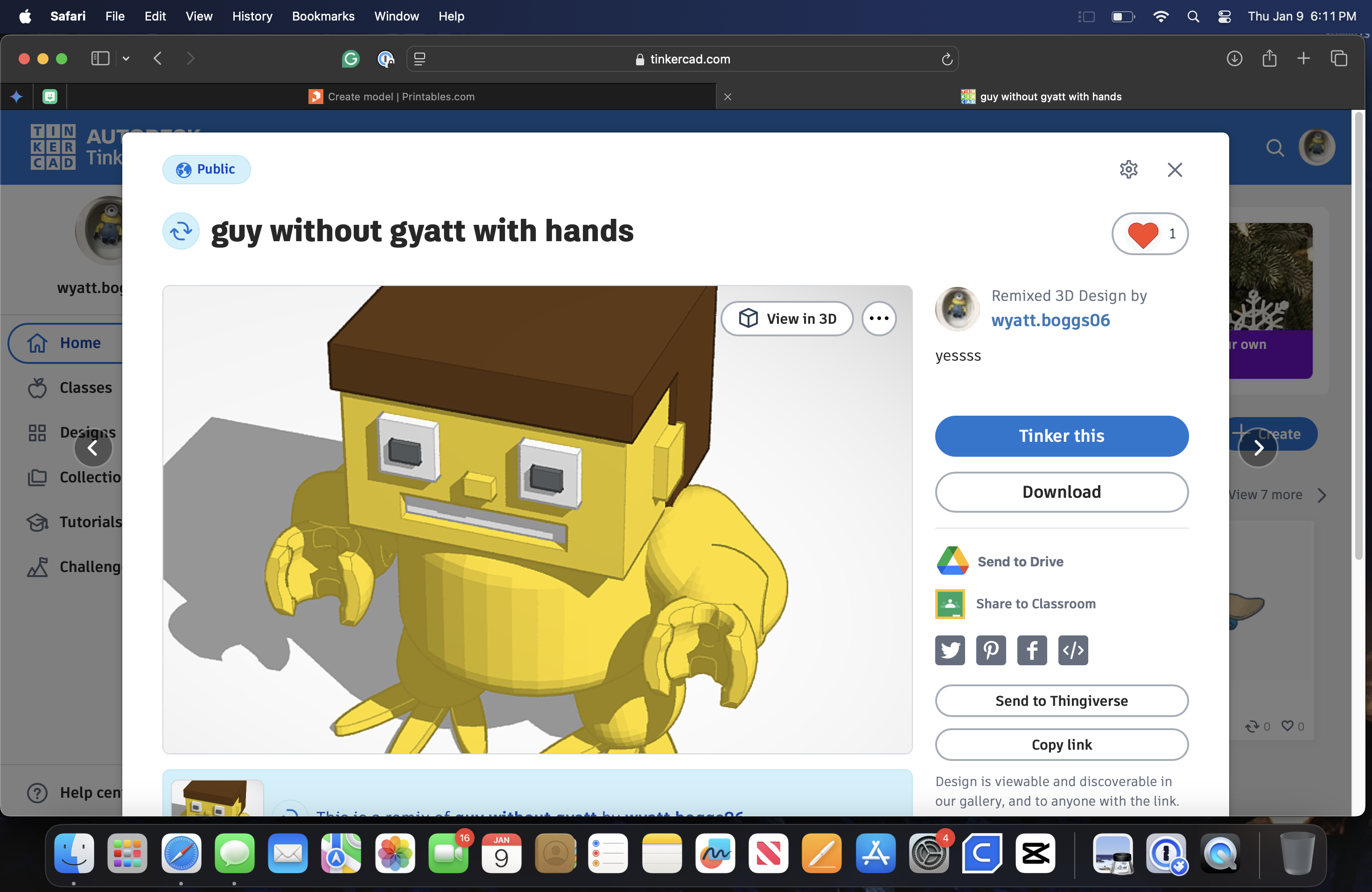Open design settings gear icon

coord(1128,169)
